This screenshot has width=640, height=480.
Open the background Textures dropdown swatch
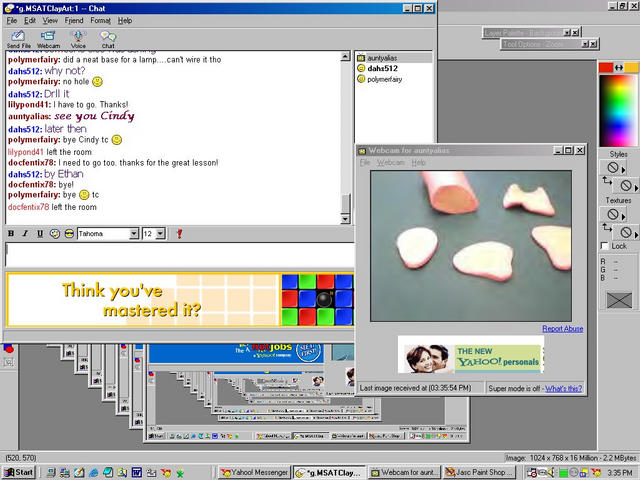627,232
